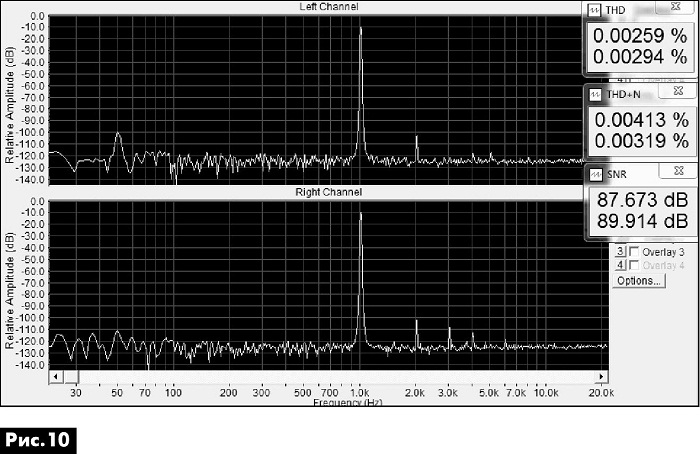Click the overlay number 4 button

620,265
